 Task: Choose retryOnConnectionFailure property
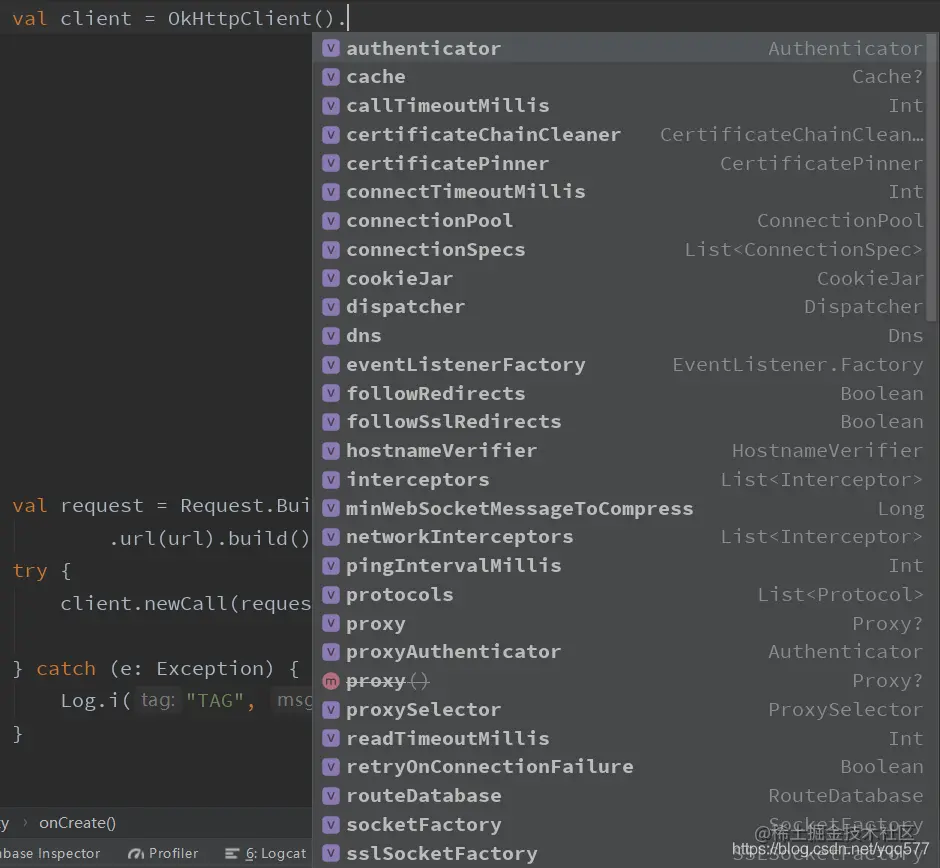(619, 767)
